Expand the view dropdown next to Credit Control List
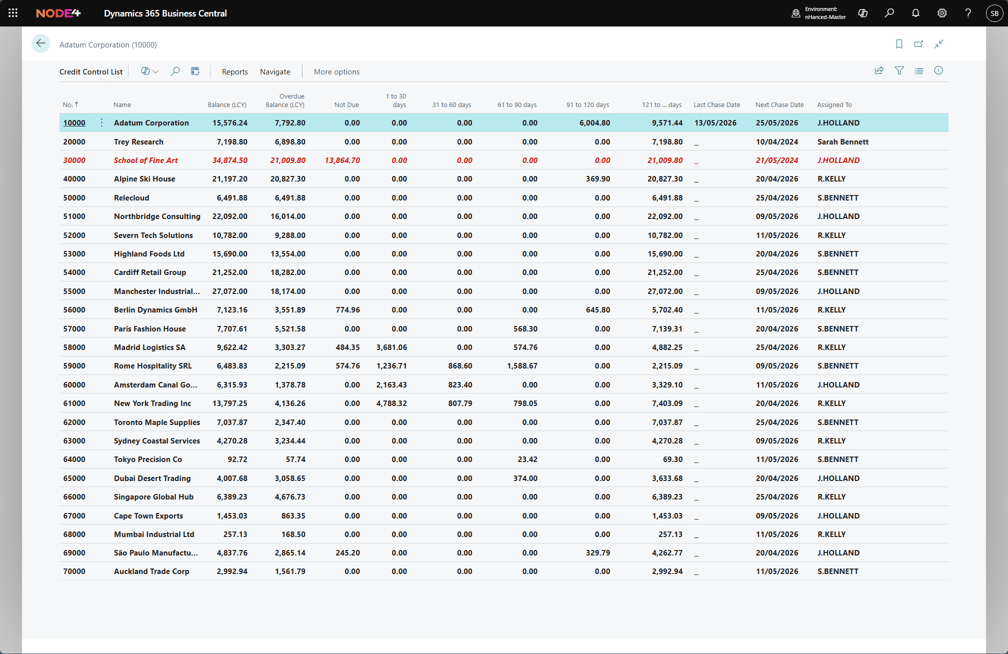 pos(149,71)
